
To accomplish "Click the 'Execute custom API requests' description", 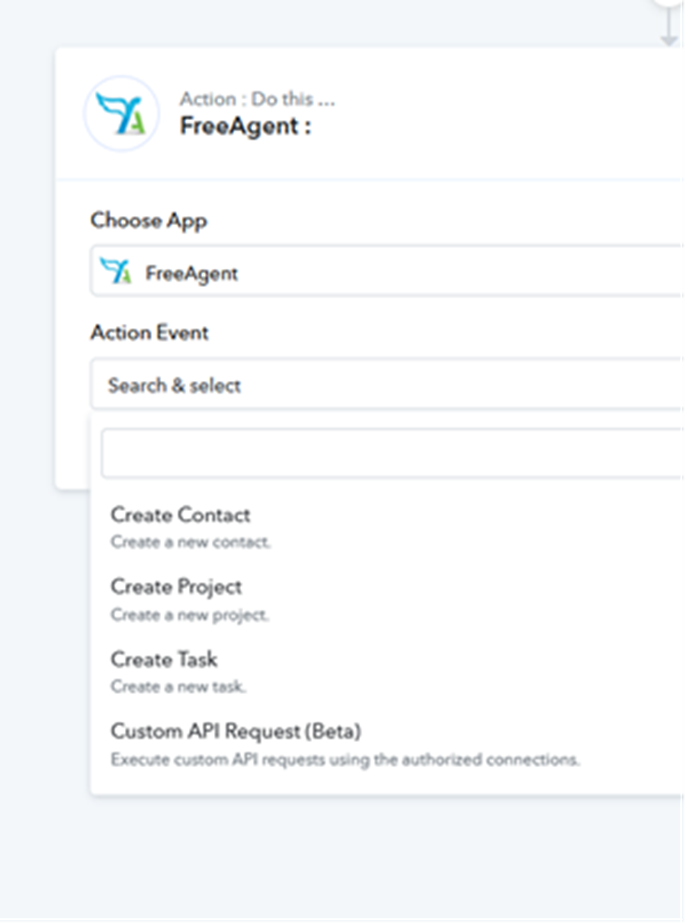I will pyautogui.click(x=344, y=759).
